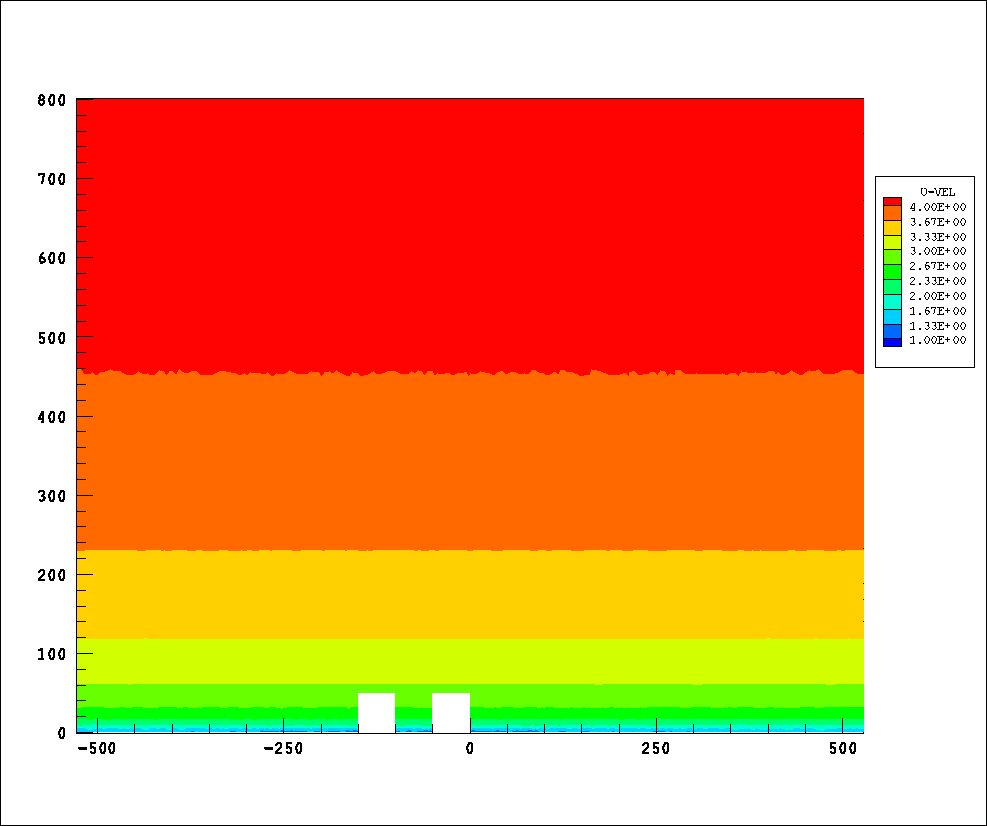Click the 250 label on the horizontal axis
This screenshot has height=826, width=987.
pos(656,749)
